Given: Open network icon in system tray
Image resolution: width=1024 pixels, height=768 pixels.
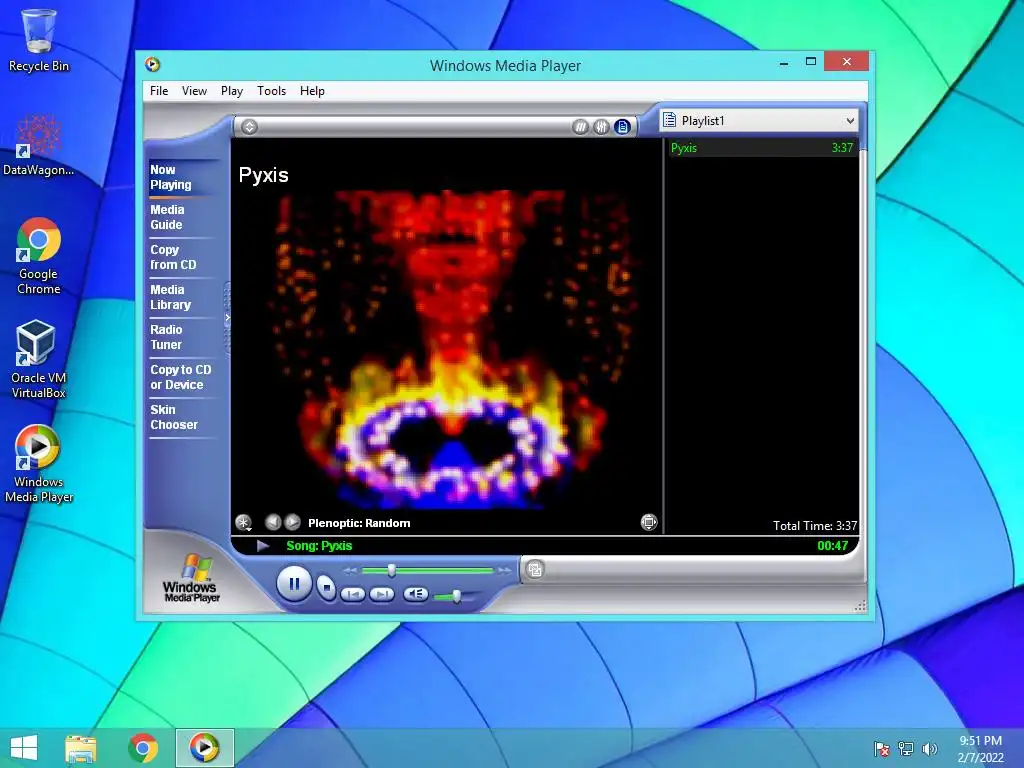Looking at the screenshot, I should pos(906,748).
